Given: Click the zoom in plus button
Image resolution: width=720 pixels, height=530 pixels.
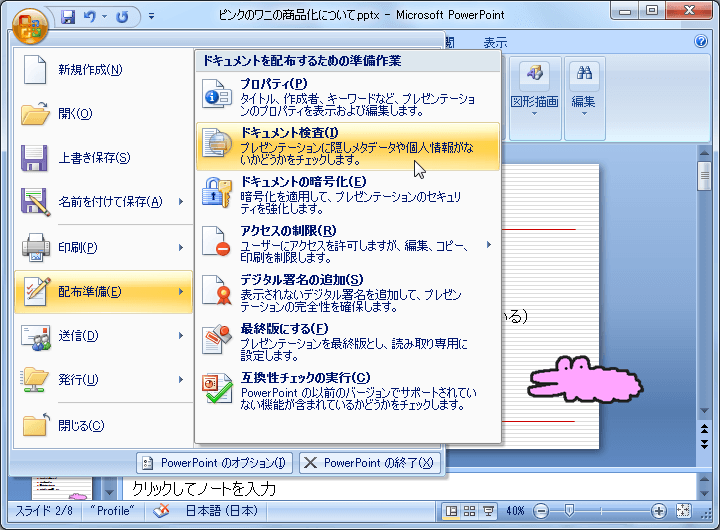Looking at the screenshot, I should (658, 511).
